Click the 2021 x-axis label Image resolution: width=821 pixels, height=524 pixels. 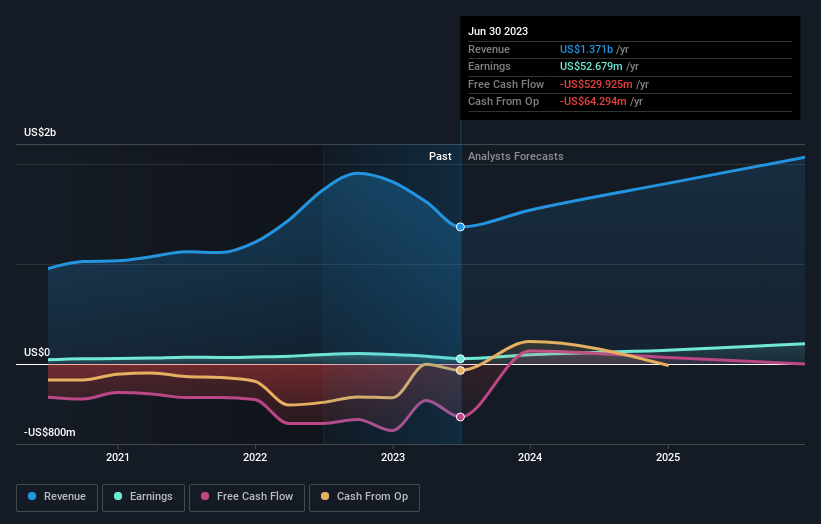coord(117,457)
